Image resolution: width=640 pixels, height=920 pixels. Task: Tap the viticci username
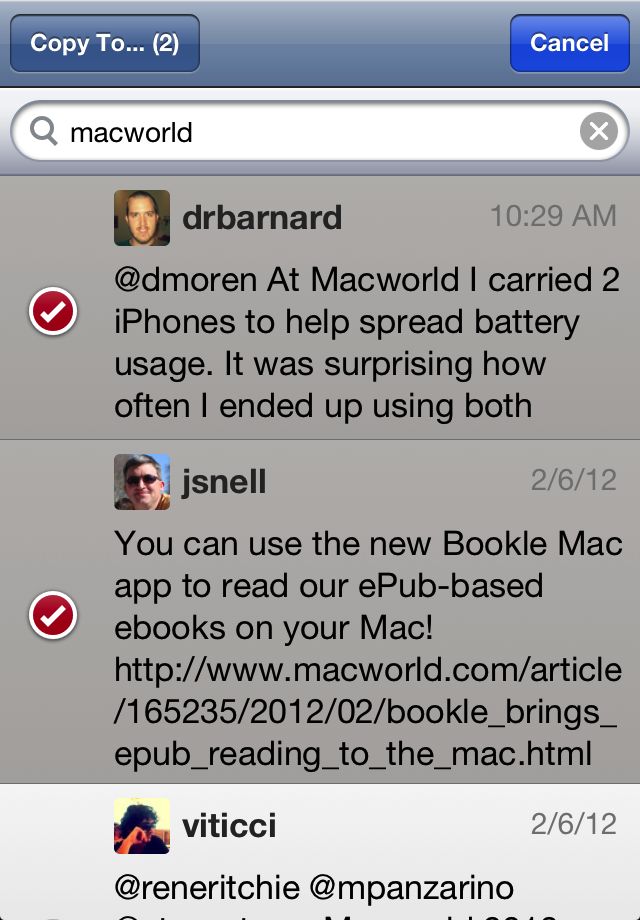point(229,826)
